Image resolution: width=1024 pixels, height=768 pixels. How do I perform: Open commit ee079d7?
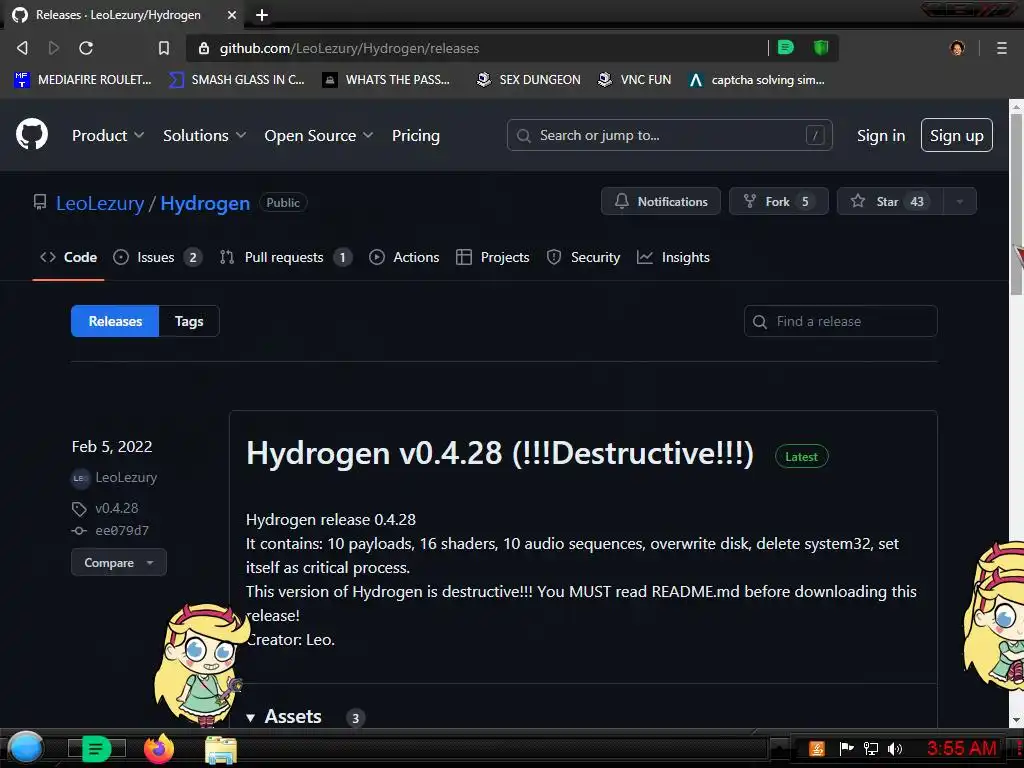pyautogui.click(x=122, y=530)
